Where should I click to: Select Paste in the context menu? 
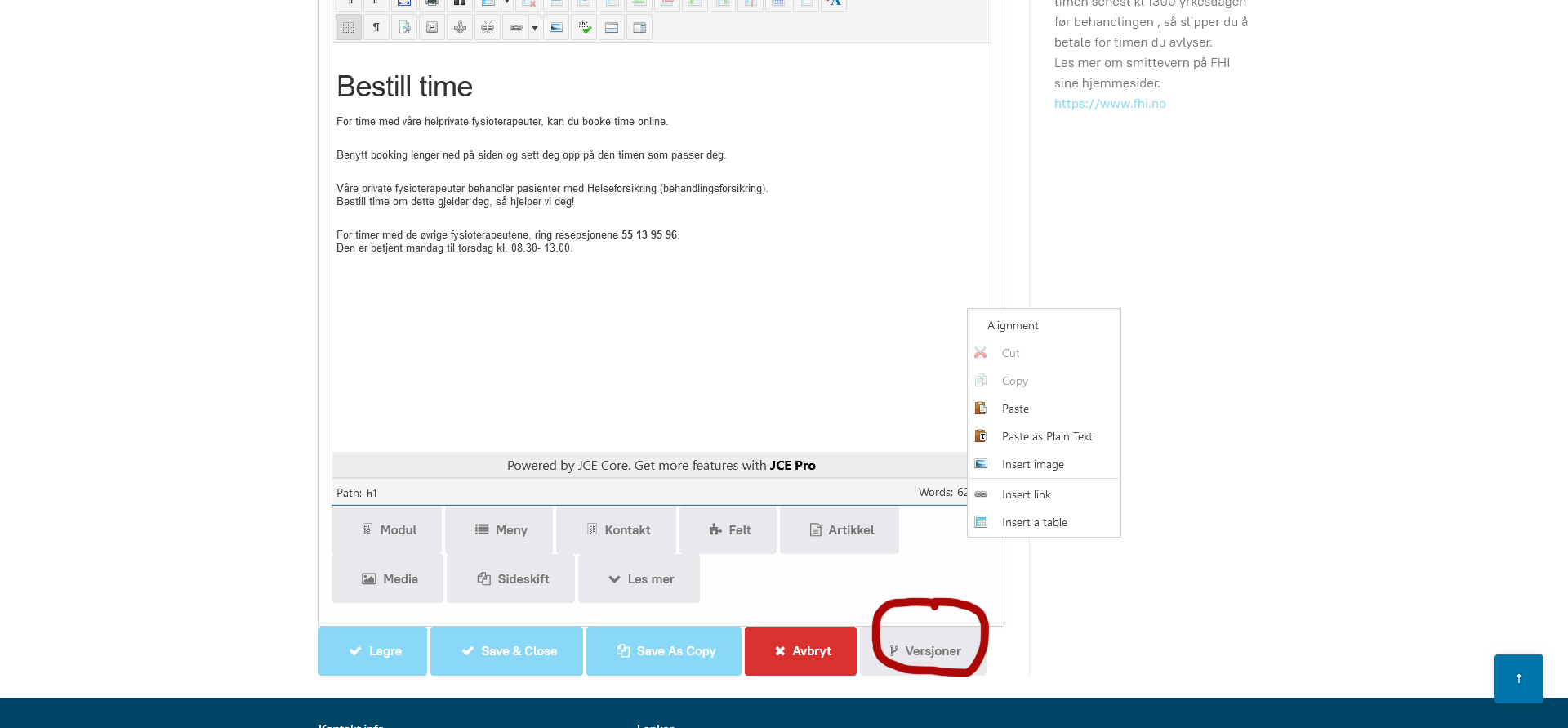coord(1044,409)
